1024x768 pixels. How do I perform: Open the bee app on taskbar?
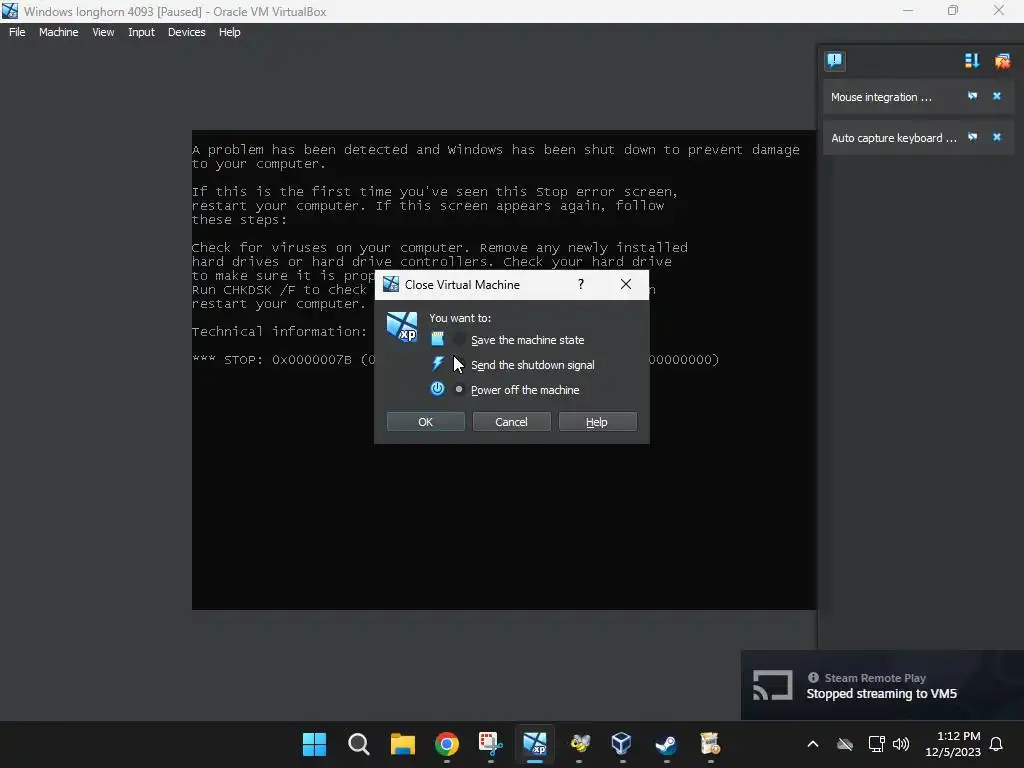pos(579,744)
